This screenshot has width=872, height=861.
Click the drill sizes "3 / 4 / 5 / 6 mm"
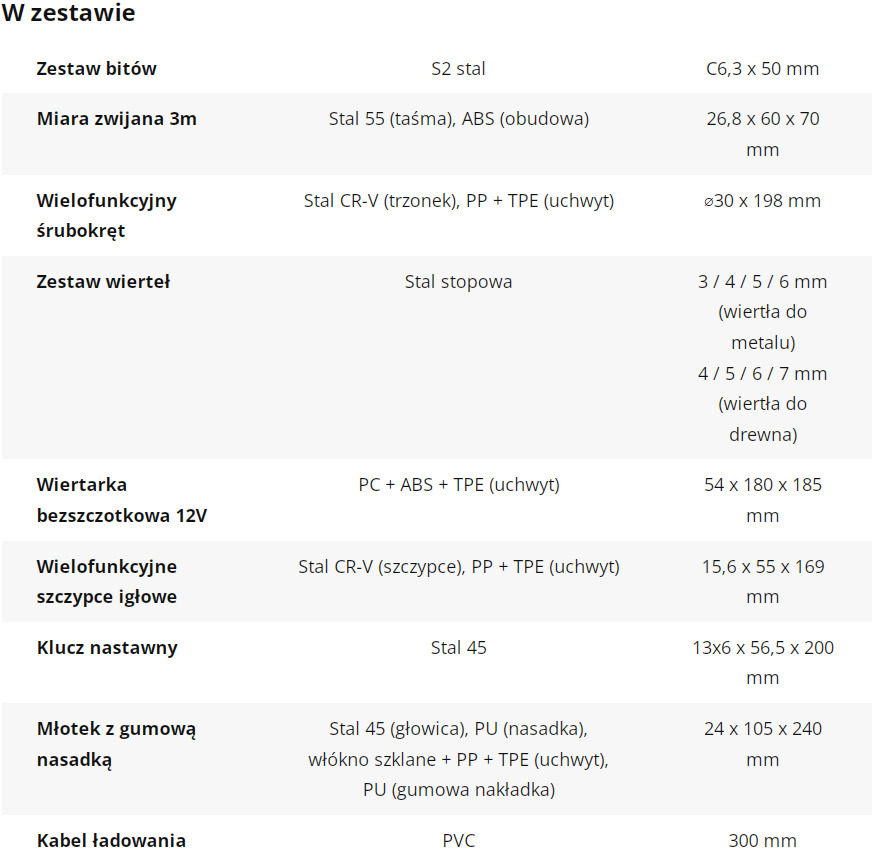762,281
